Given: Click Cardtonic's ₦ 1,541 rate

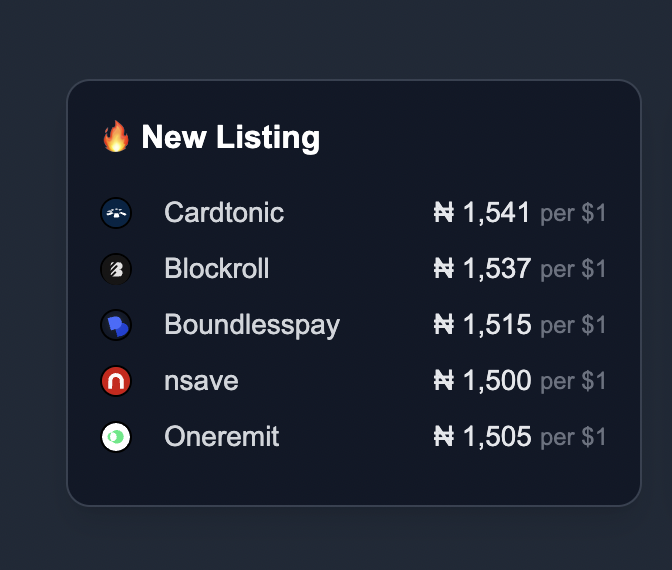Looking at the screenshot, I should [482, 213].
